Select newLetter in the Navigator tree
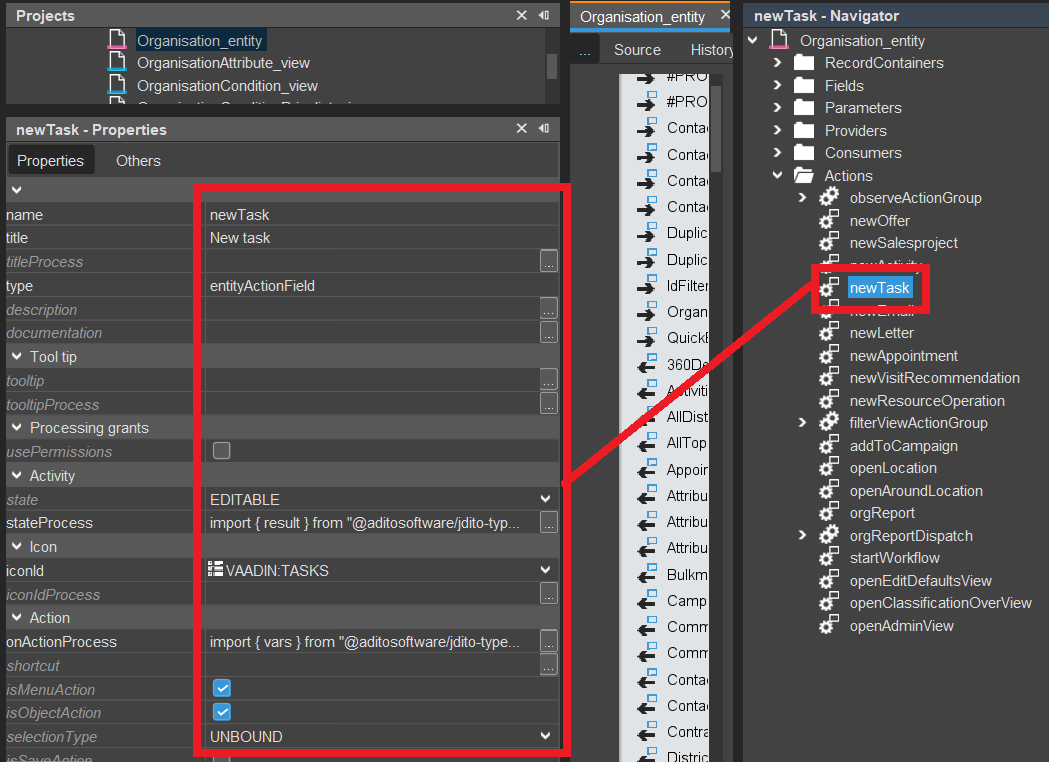The height and width of the screenshot is (762, 1049). tap(881, 333)
